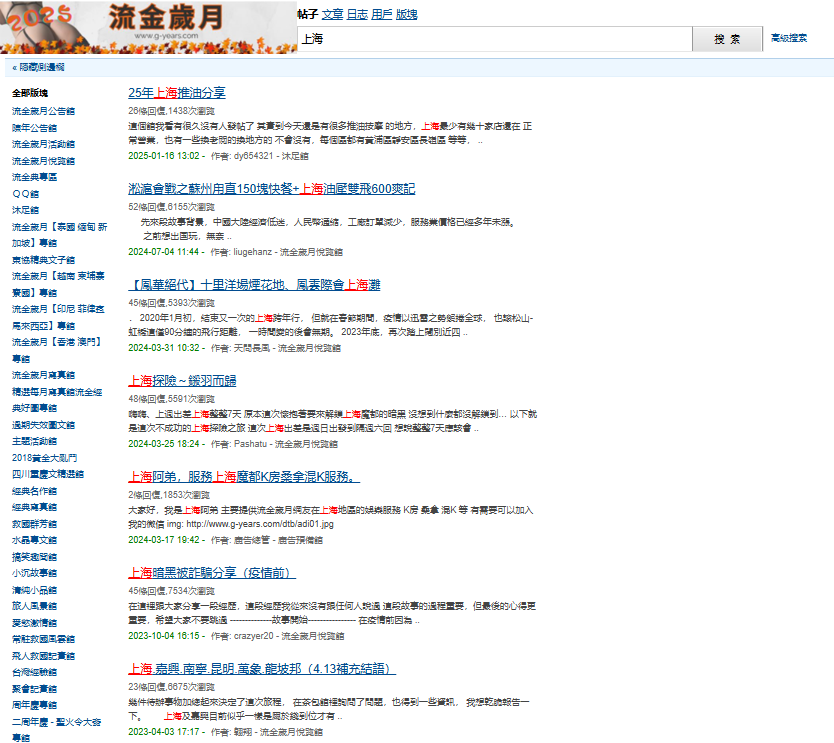
Task: Open the 越南 柬埔寨 專館 link
Action: 59,285
